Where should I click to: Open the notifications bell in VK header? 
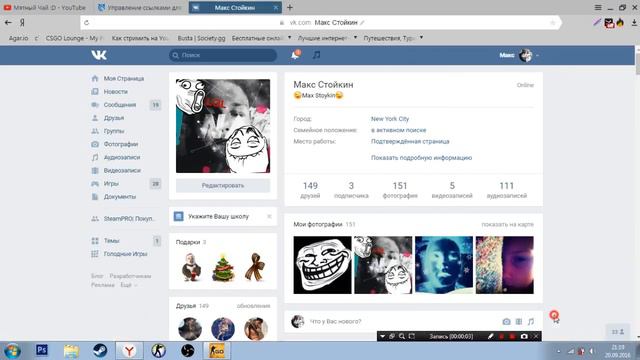[295, 55]
